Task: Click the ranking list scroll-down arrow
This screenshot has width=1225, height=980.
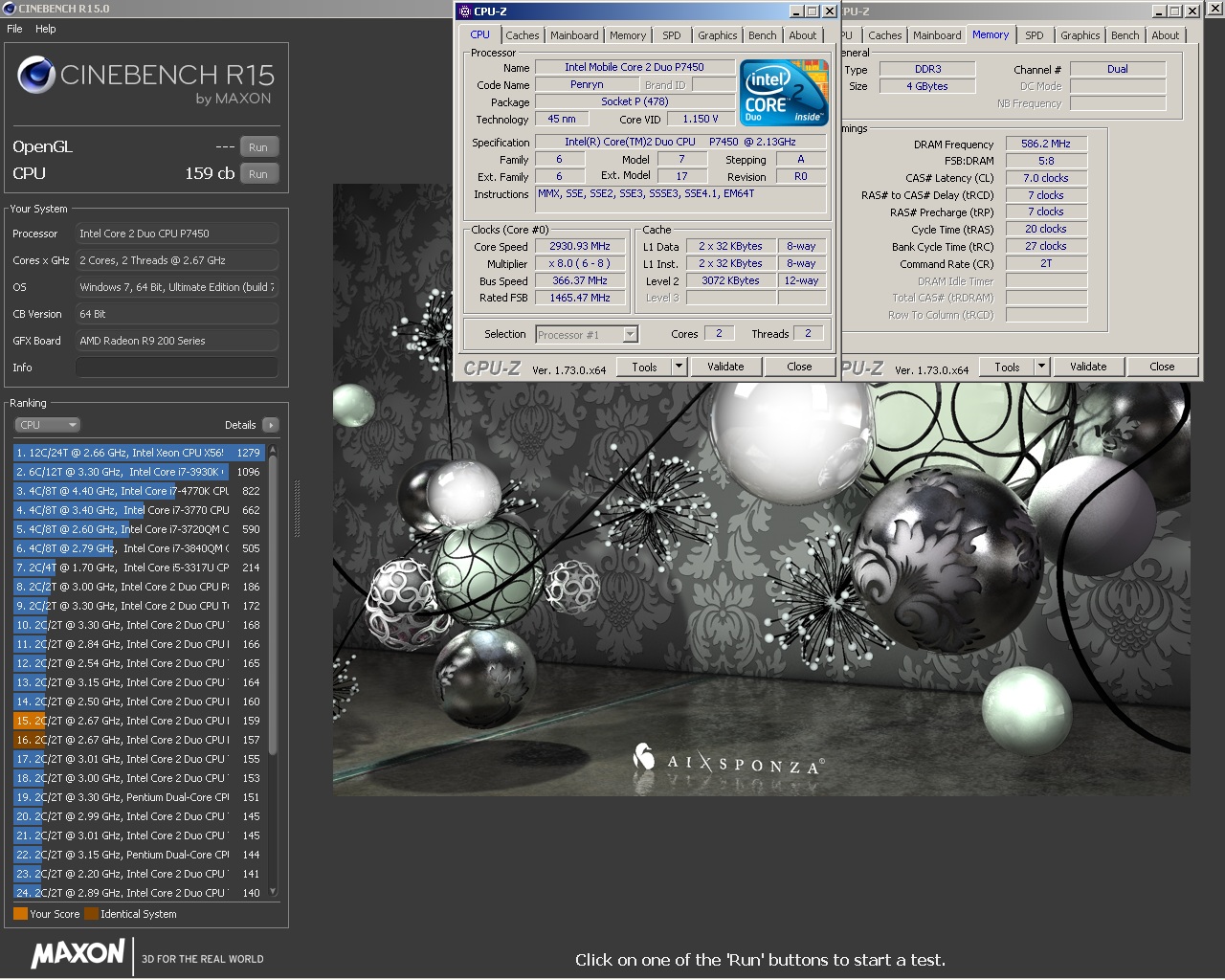Action: point(273,892)
